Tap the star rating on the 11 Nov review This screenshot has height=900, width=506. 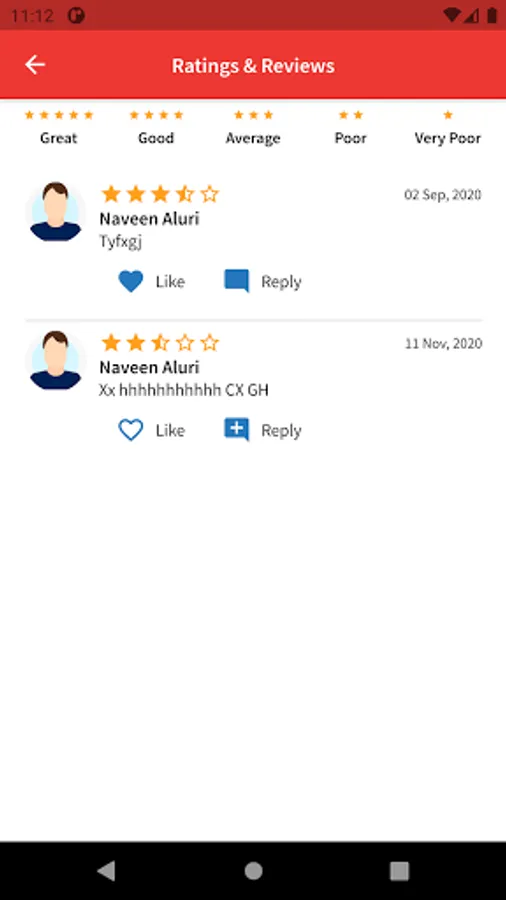[160, 343]
